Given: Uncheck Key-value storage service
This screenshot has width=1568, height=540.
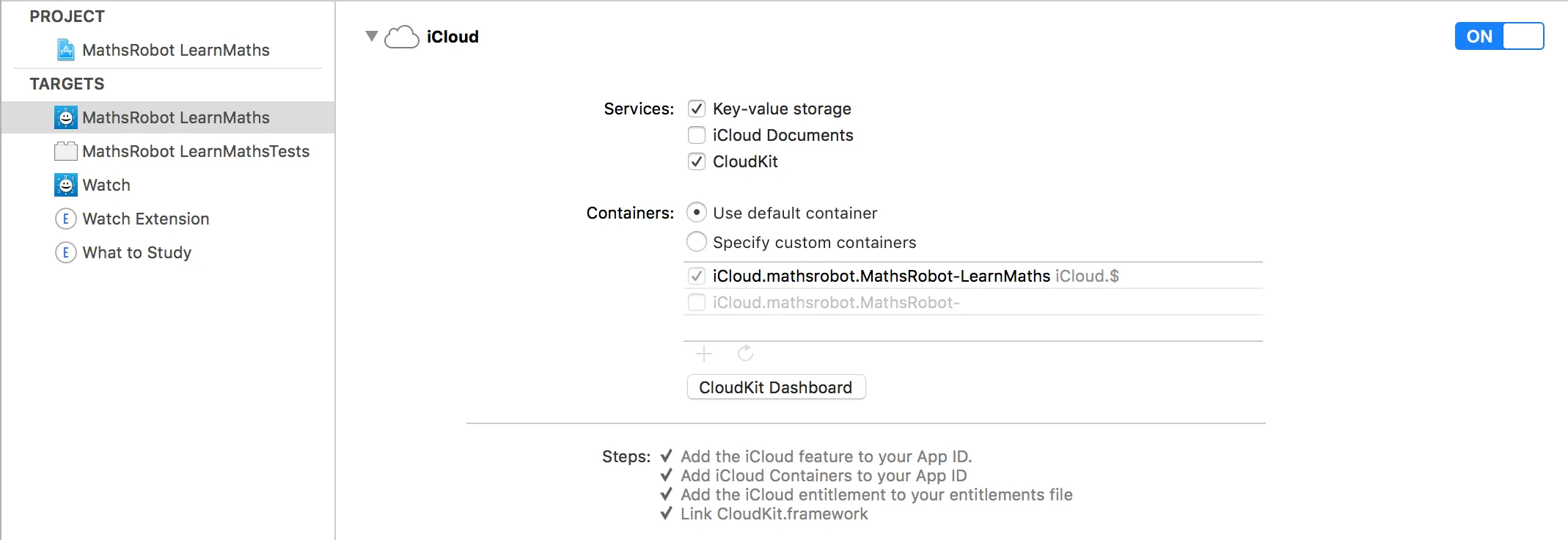Looking at the screenshot, I should 697,109.
